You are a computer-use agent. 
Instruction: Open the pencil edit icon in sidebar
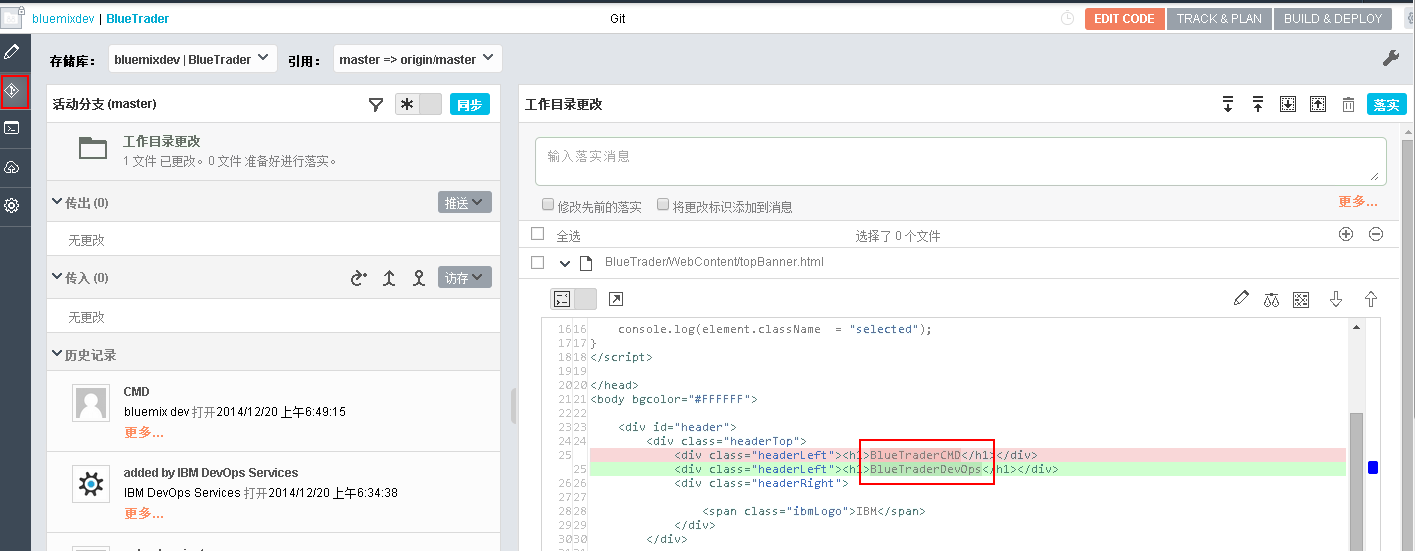coord(12,52)
